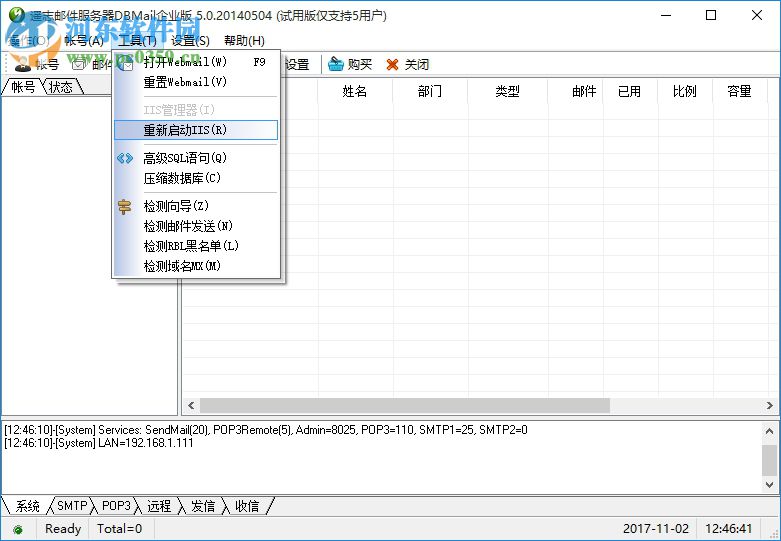The height and width of the screenshot is (541, 781).
Task: Click the 购买 toolbar button label
Action: click(360, 64)
